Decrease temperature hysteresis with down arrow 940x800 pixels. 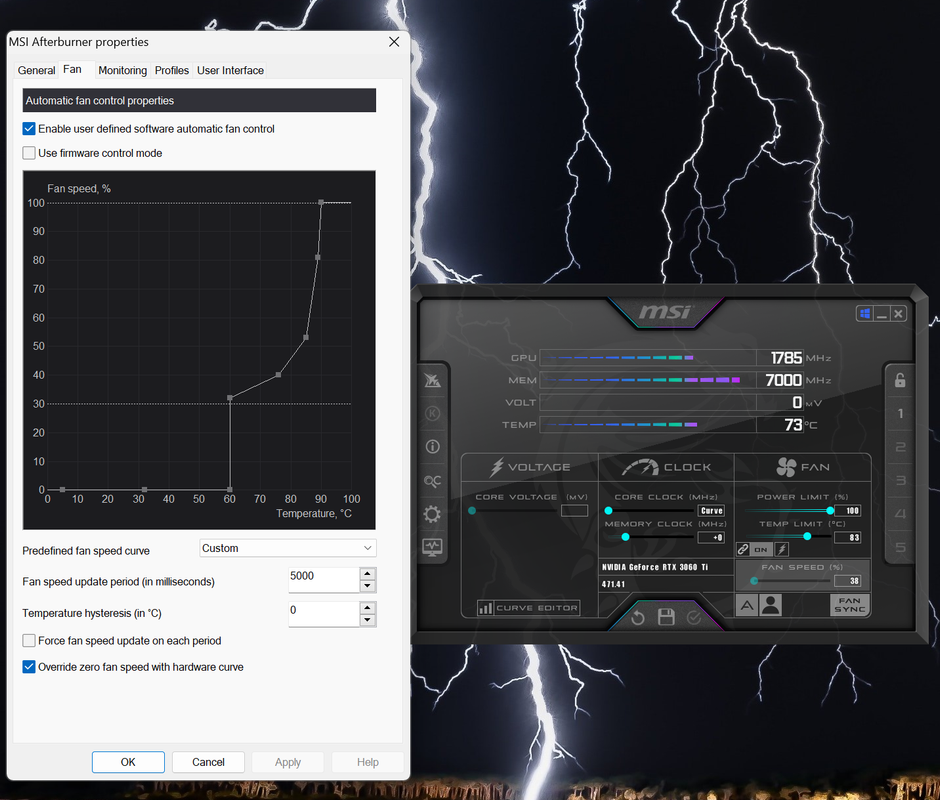(367, 620)
